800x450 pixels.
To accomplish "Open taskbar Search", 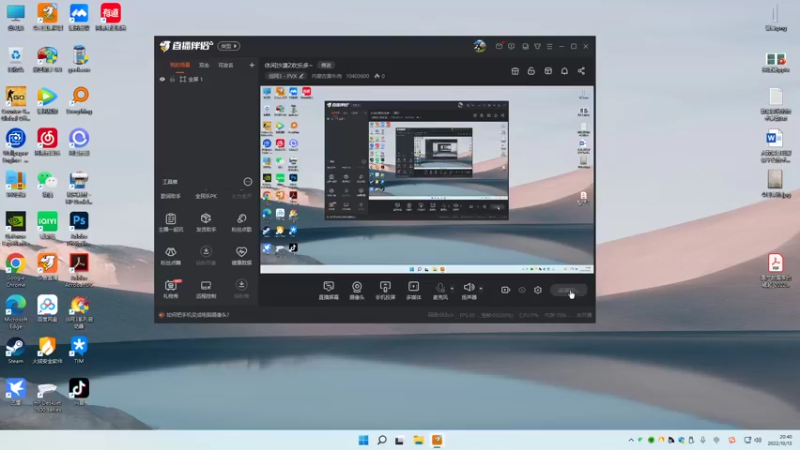I will (382, 440).
